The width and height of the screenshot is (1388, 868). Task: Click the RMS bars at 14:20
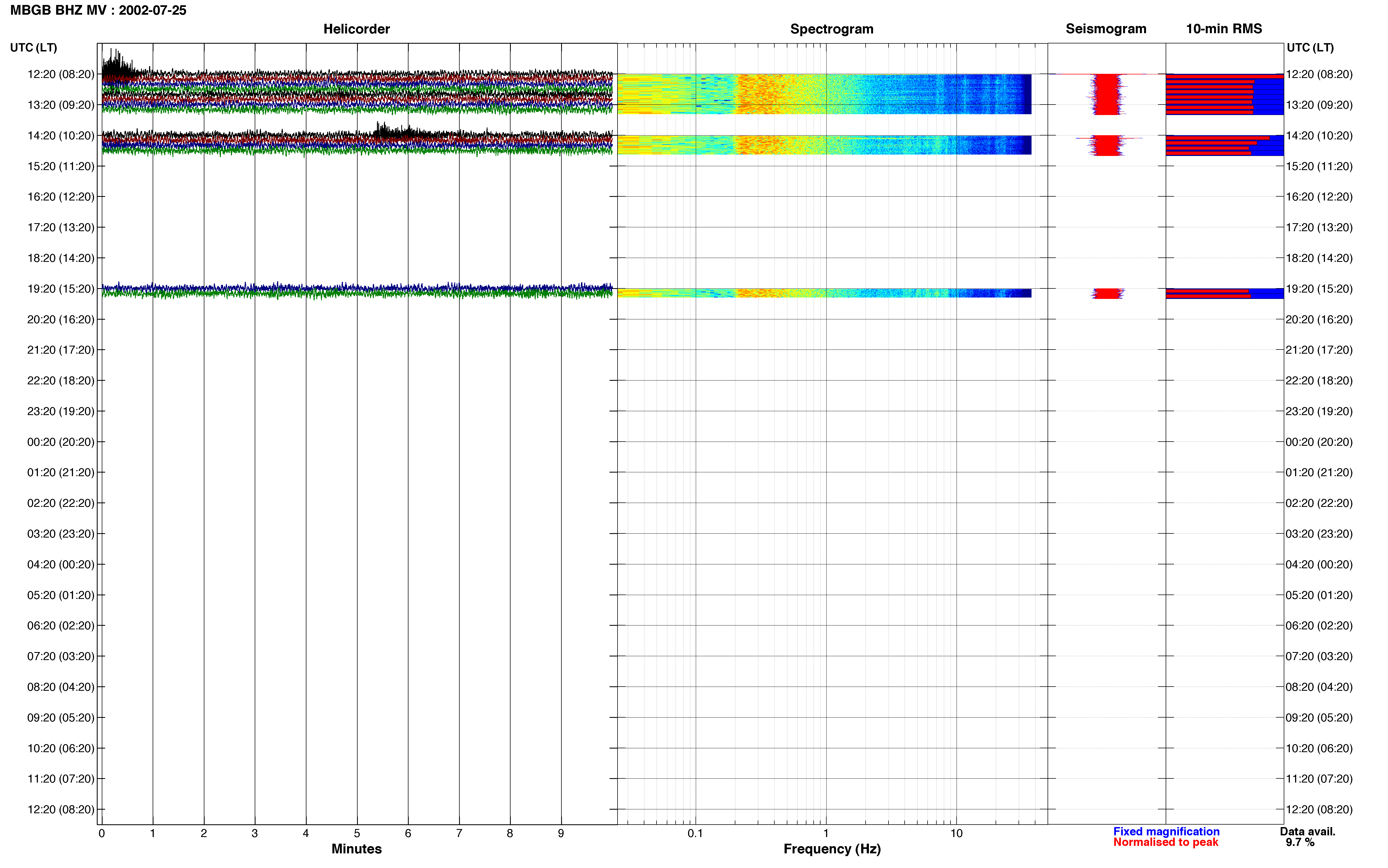point(1224,146)
